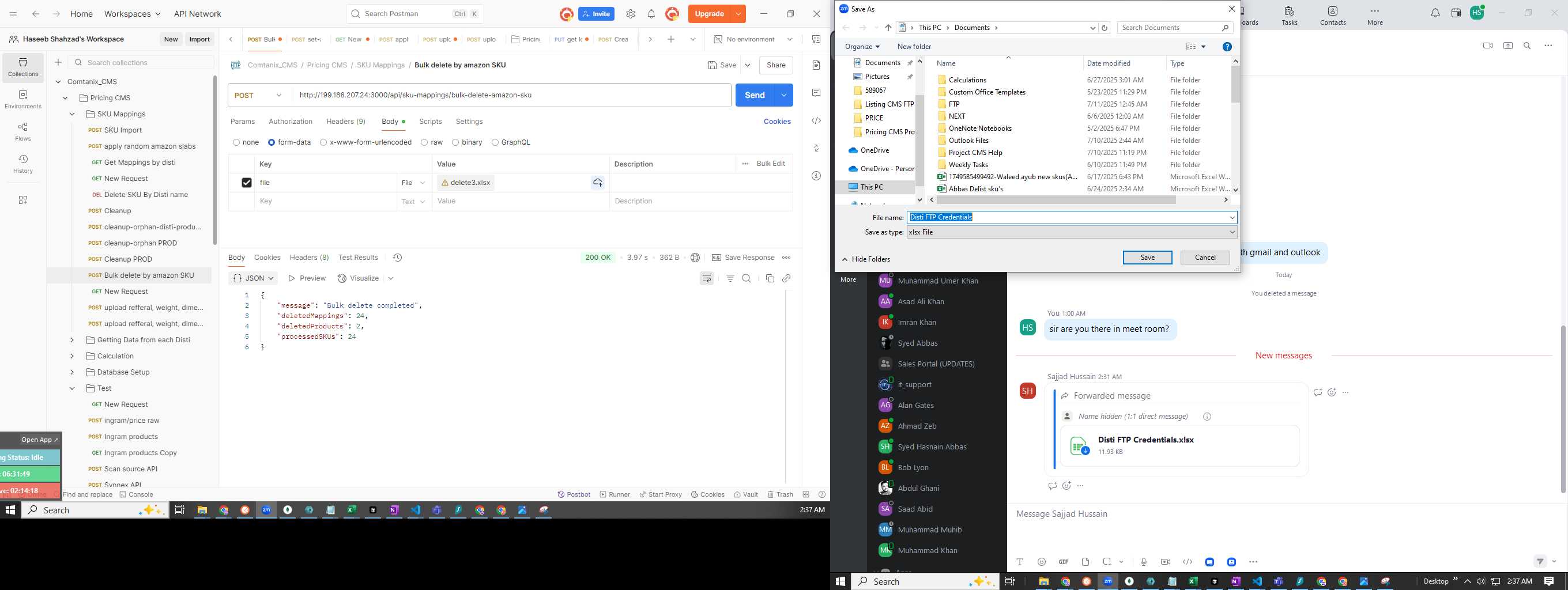Viewport: 1568px width, 590px height.
Task: Start a video call in Zoom chat header
Action: pos(1488,46)
